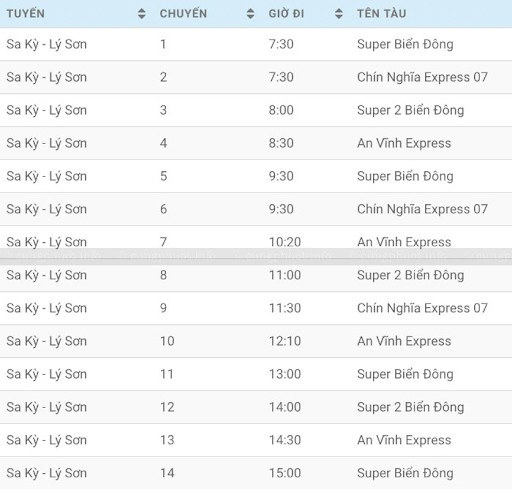Click An Vĩnh Express in trip 7 row
This screenshot has width=512, height=492.
click(x=404, y=242)
